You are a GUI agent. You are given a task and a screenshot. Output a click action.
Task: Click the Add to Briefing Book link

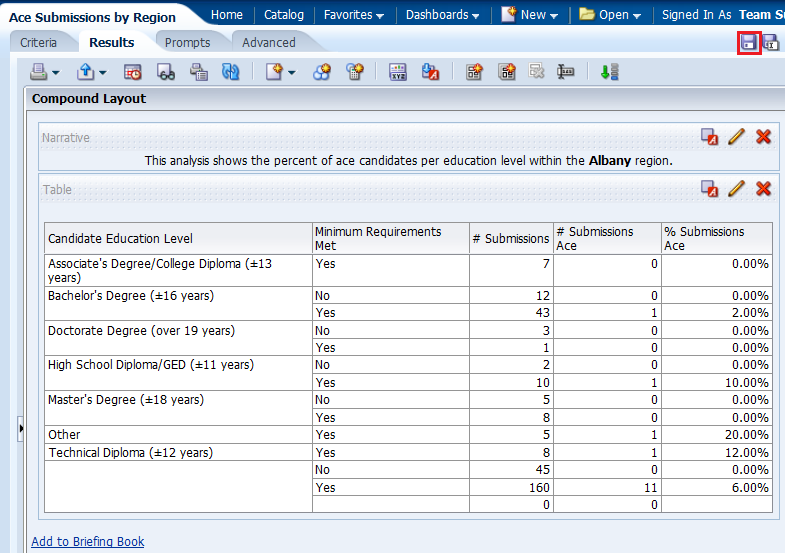click(88, 542)
